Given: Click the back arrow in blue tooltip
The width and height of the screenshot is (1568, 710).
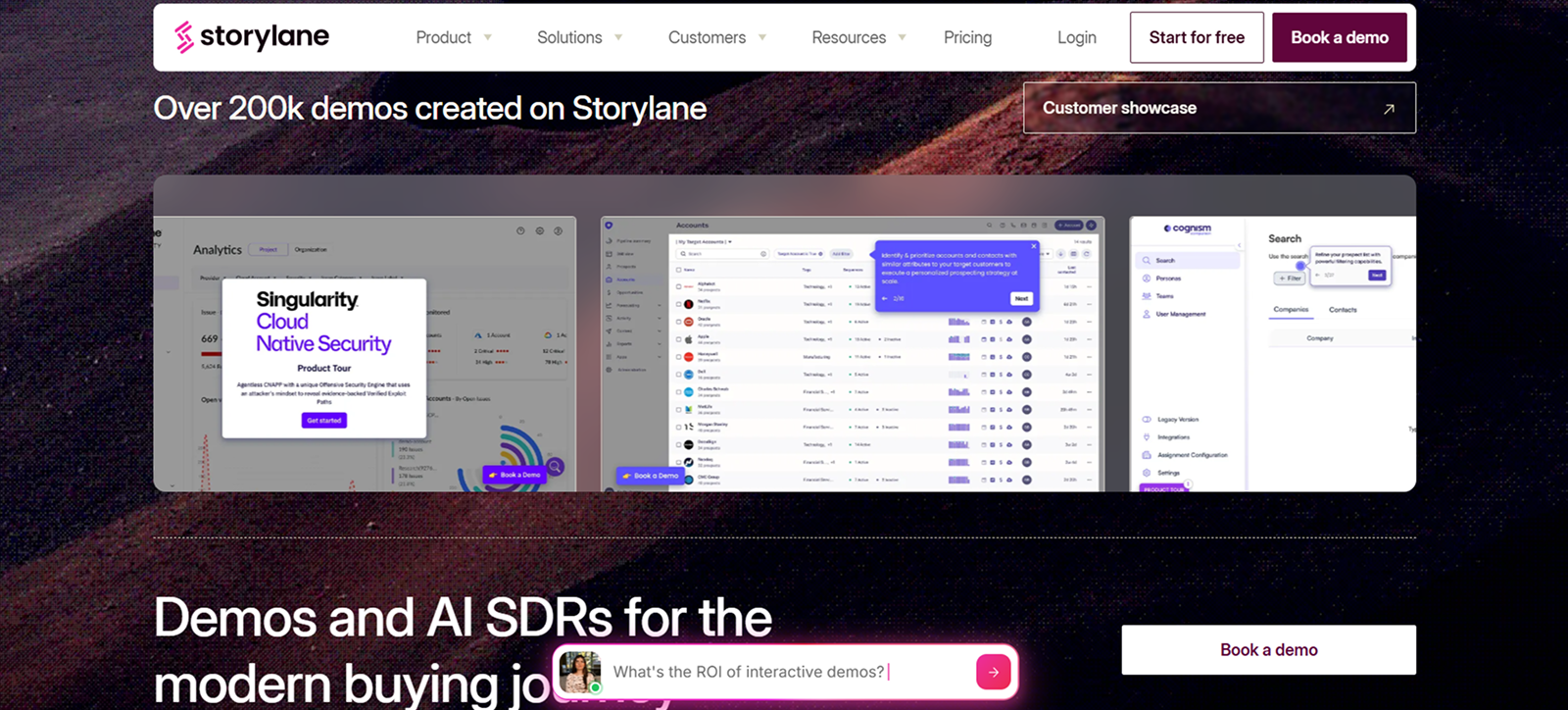Looking at the screenshot, I should [x=885, y=298].
